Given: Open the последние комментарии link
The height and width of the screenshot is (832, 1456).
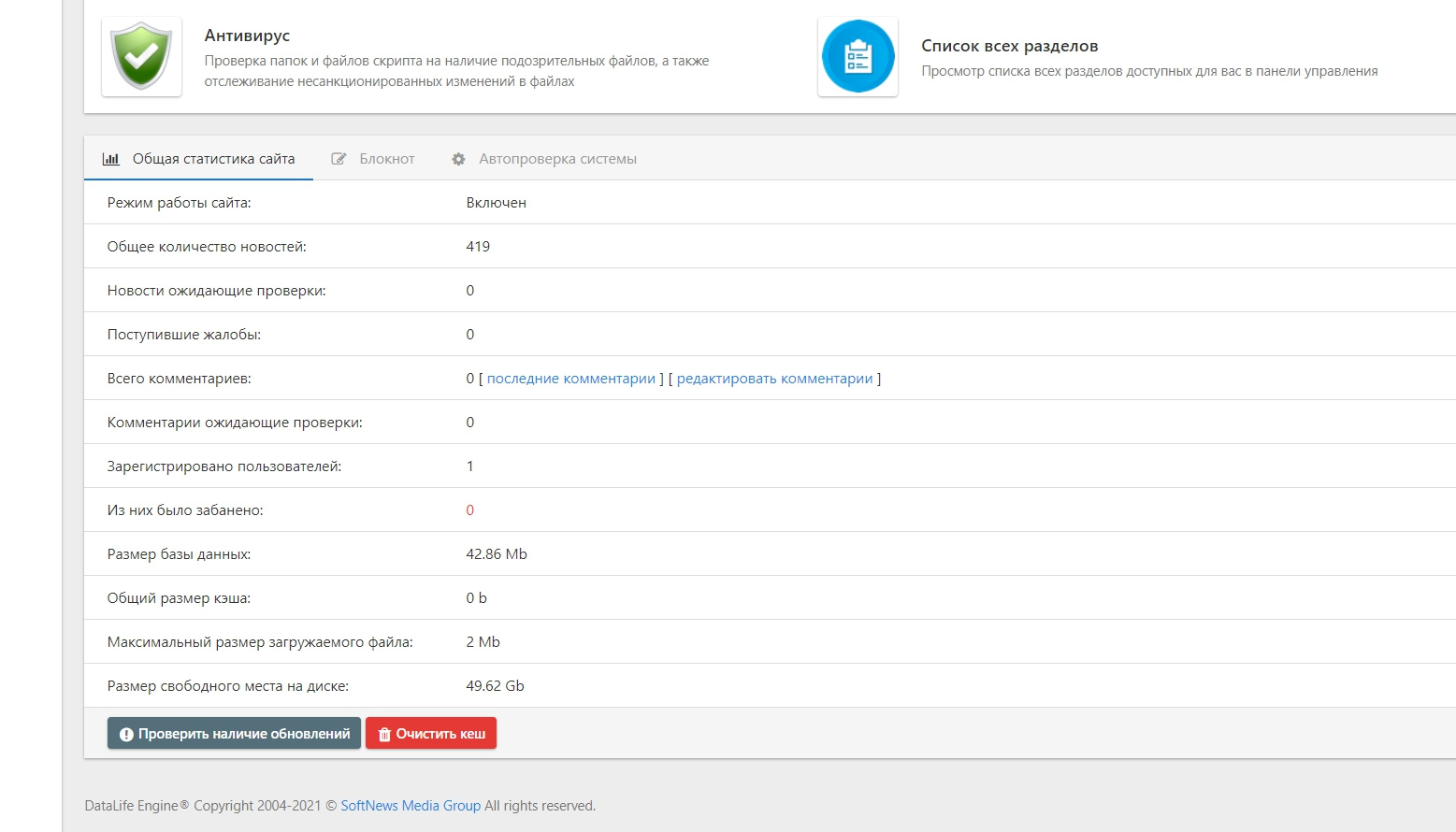Looking at the screenshot, I should [x=571, y=379].
